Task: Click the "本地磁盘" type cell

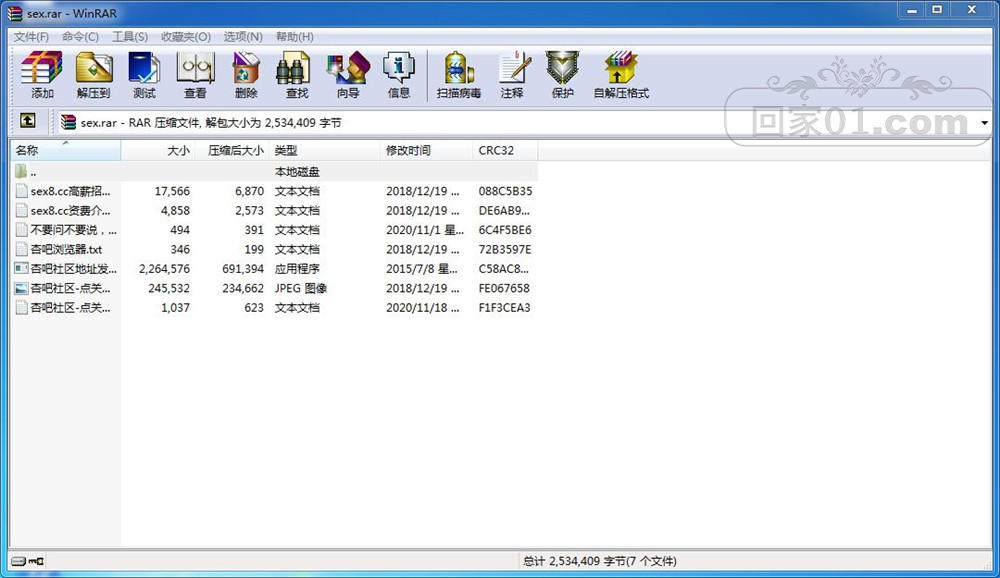Action: (x=297, y=172)
